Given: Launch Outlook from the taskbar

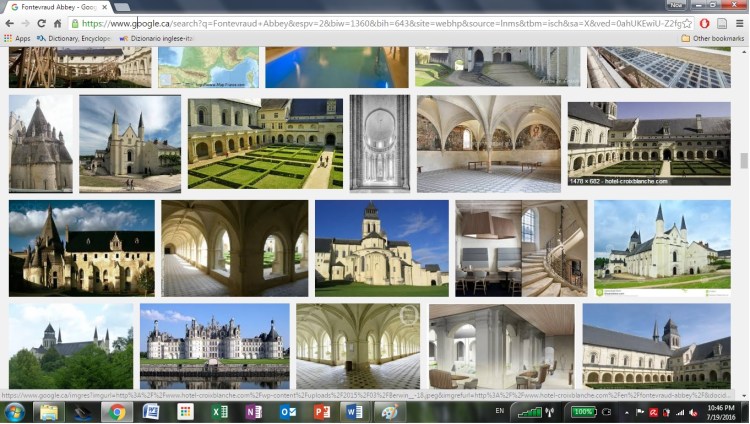Looking at the screenshot, I should click(288, 412).
